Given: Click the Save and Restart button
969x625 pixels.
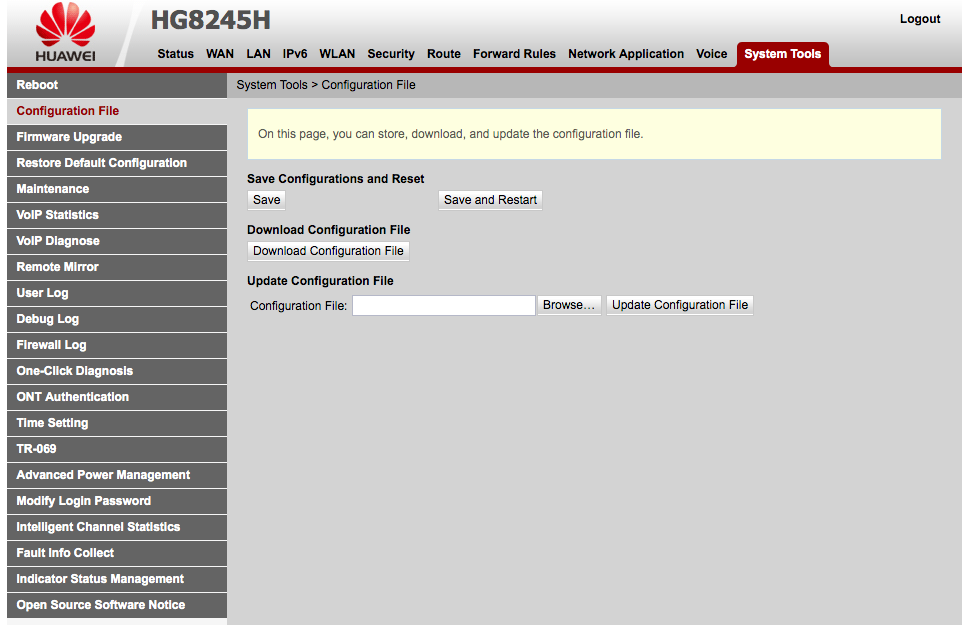Looking at the screenshot, I should coord(490,200).
